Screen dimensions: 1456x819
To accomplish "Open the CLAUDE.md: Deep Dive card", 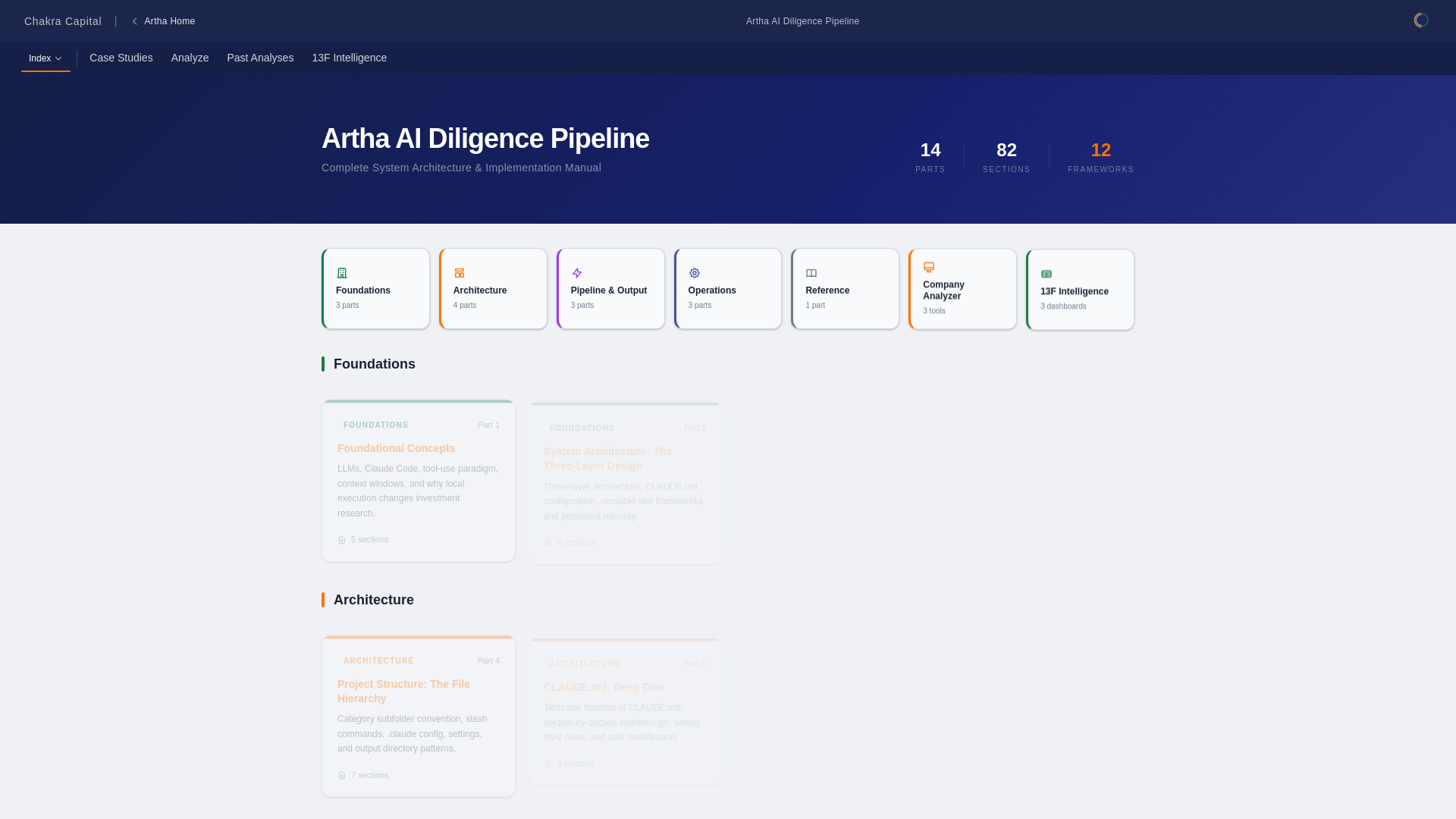I will (x=625, y=711).
